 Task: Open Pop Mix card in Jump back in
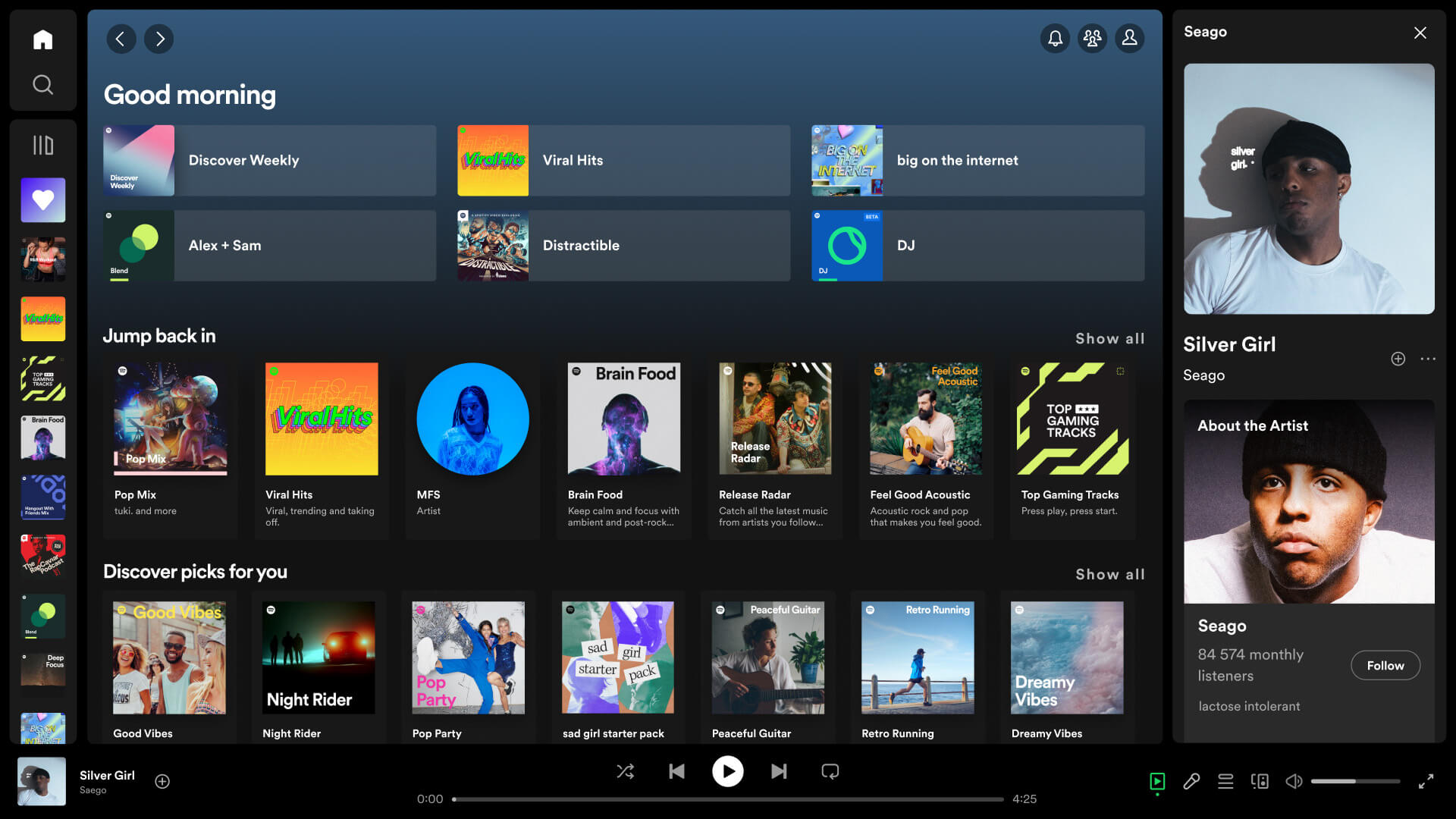coord(171,446)
